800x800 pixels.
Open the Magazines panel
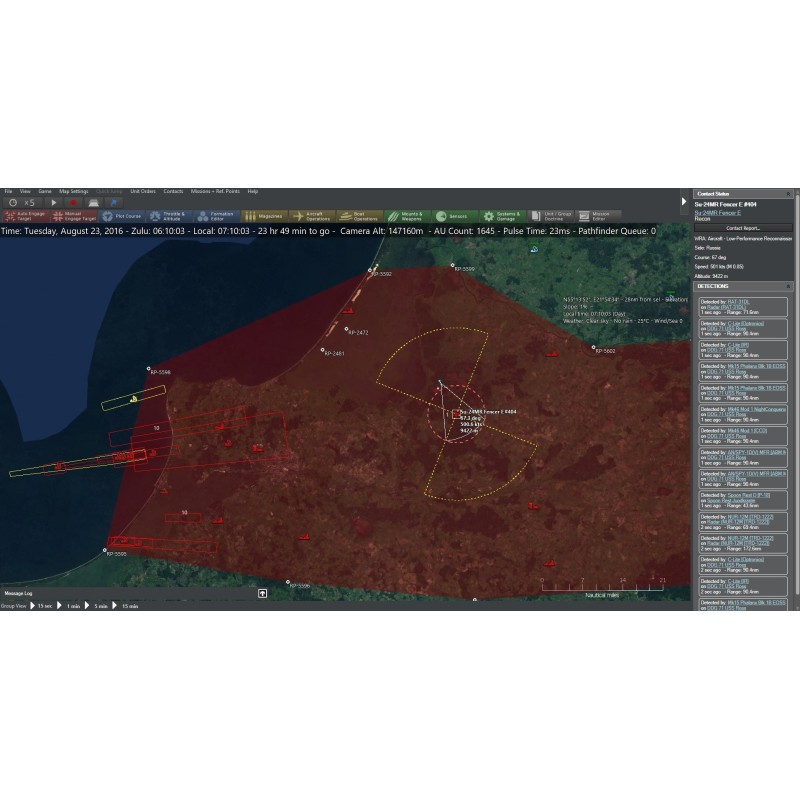(x=265, y=215)
